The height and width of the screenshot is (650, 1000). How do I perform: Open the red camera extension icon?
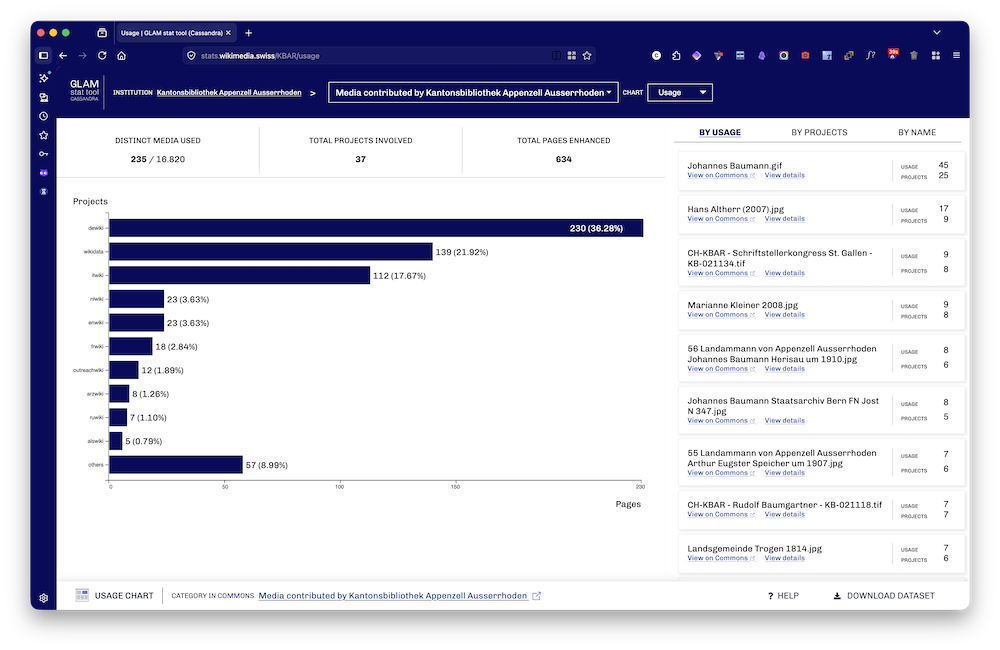(x=805, y=55)
